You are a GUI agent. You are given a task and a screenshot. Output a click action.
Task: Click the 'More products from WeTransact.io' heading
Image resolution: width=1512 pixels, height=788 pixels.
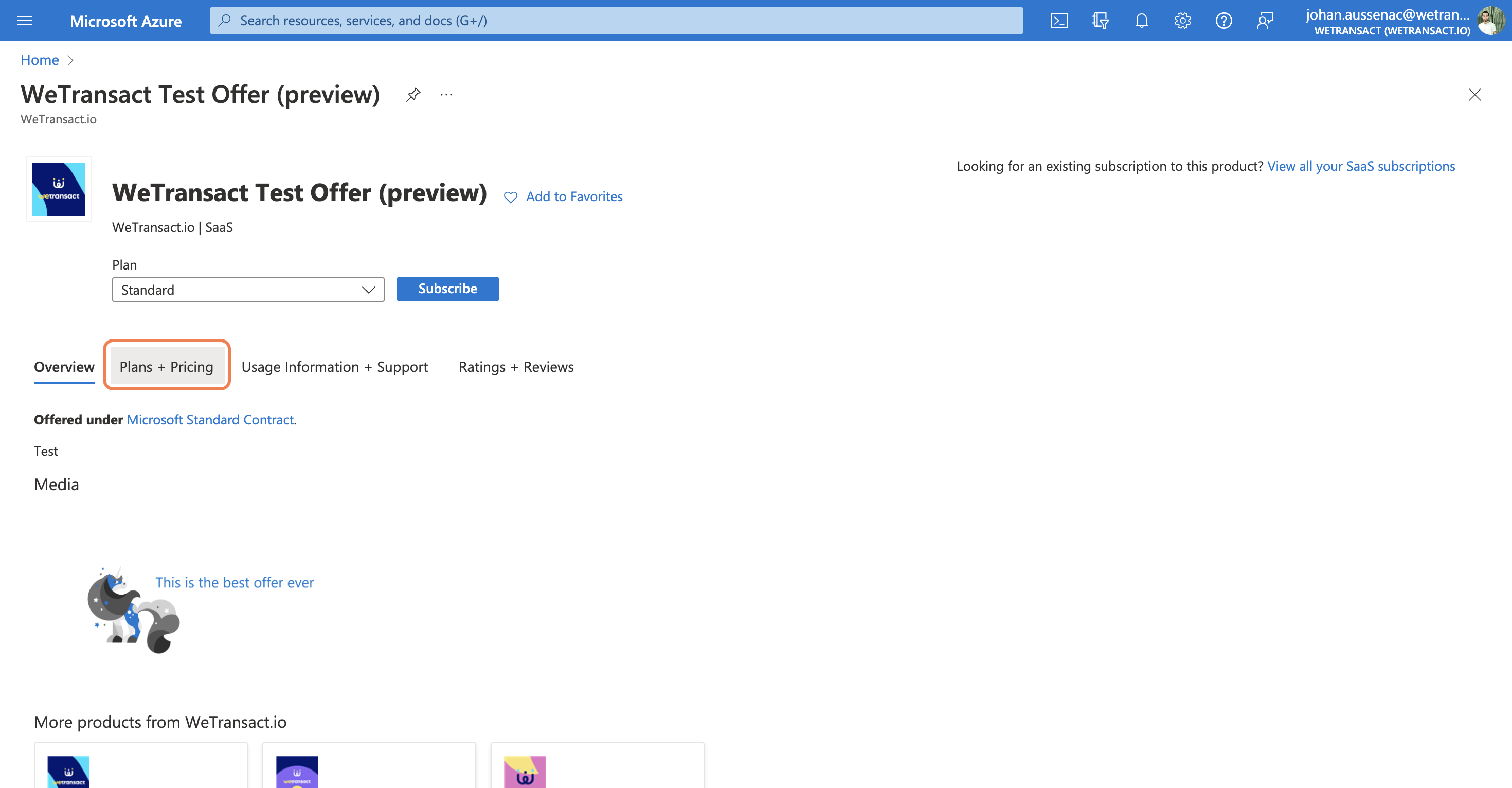point(160,722)
